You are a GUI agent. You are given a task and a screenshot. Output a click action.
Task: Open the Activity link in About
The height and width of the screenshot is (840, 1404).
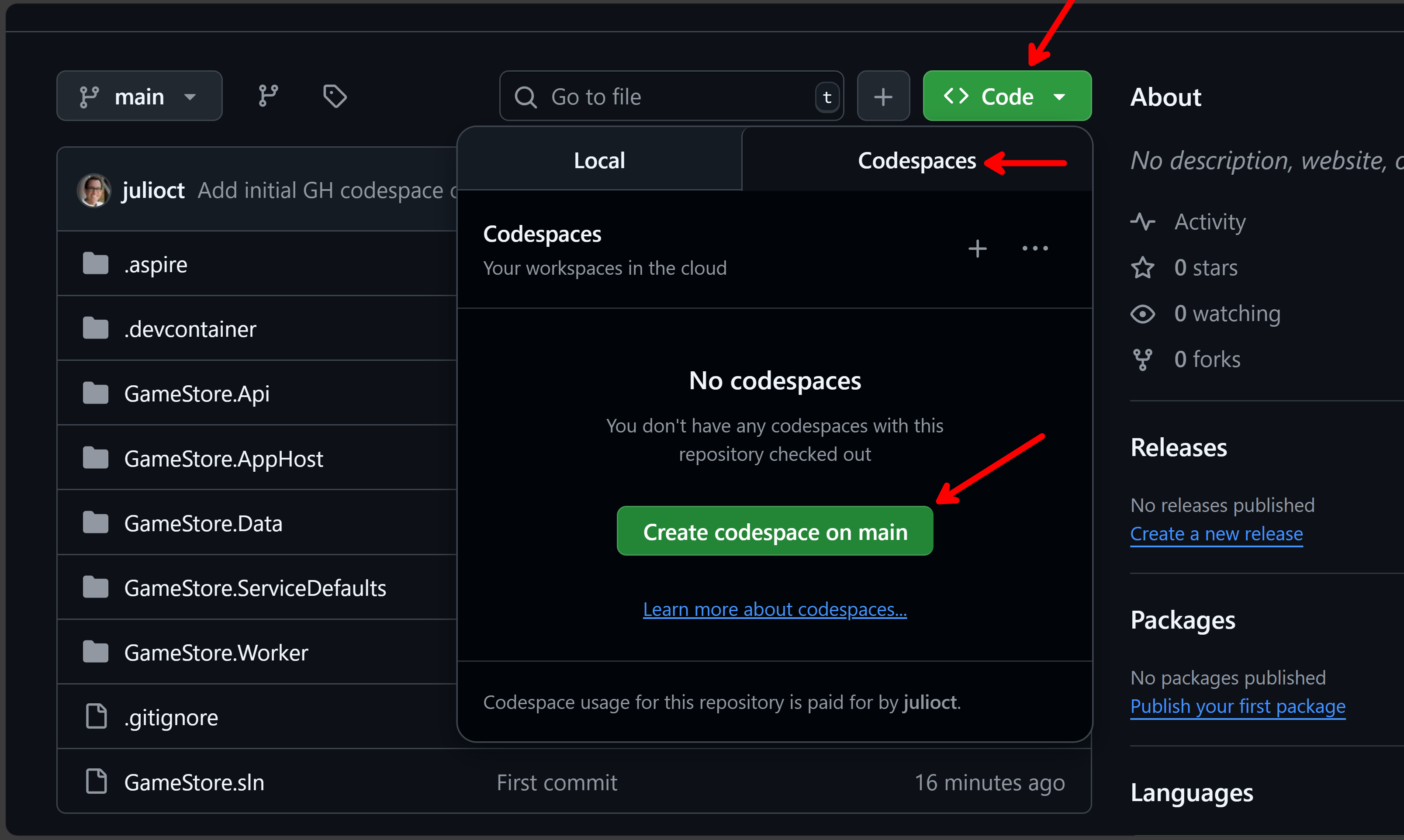point(1210,222)
